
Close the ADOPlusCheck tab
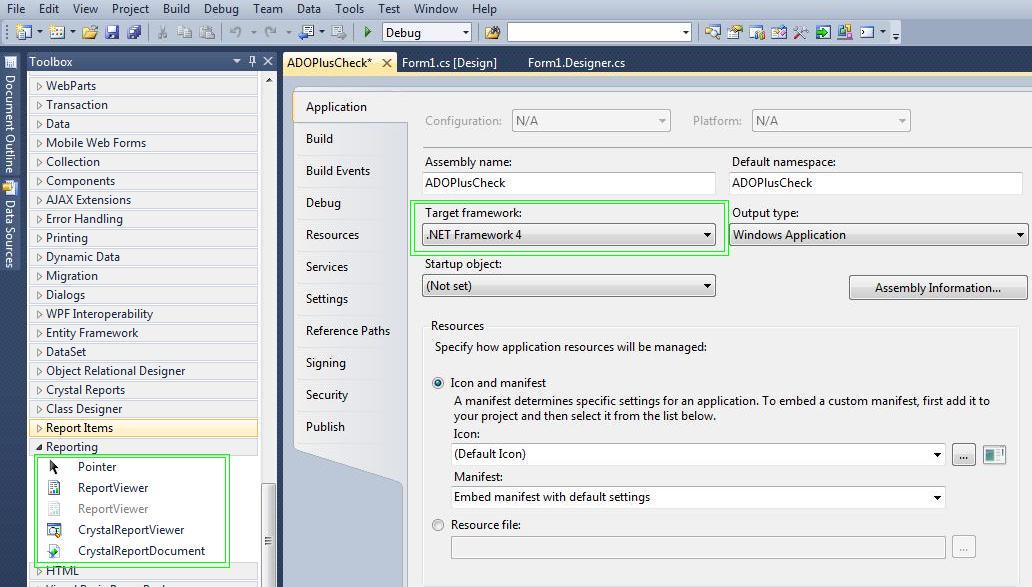pyautogui.click(x=387, y=63)
